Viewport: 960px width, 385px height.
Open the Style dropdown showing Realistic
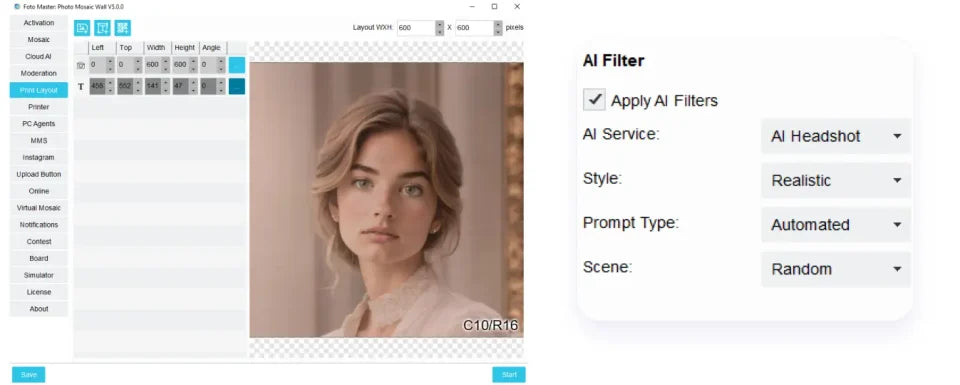836,180
